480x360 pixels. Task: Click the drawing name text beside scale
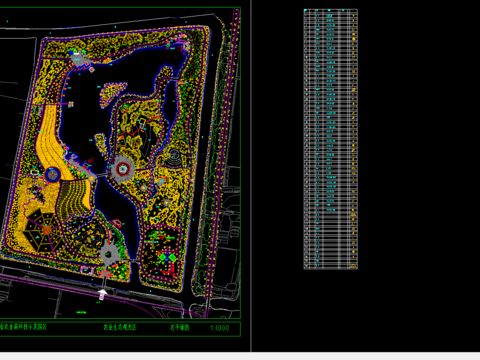tap(180, 328)
